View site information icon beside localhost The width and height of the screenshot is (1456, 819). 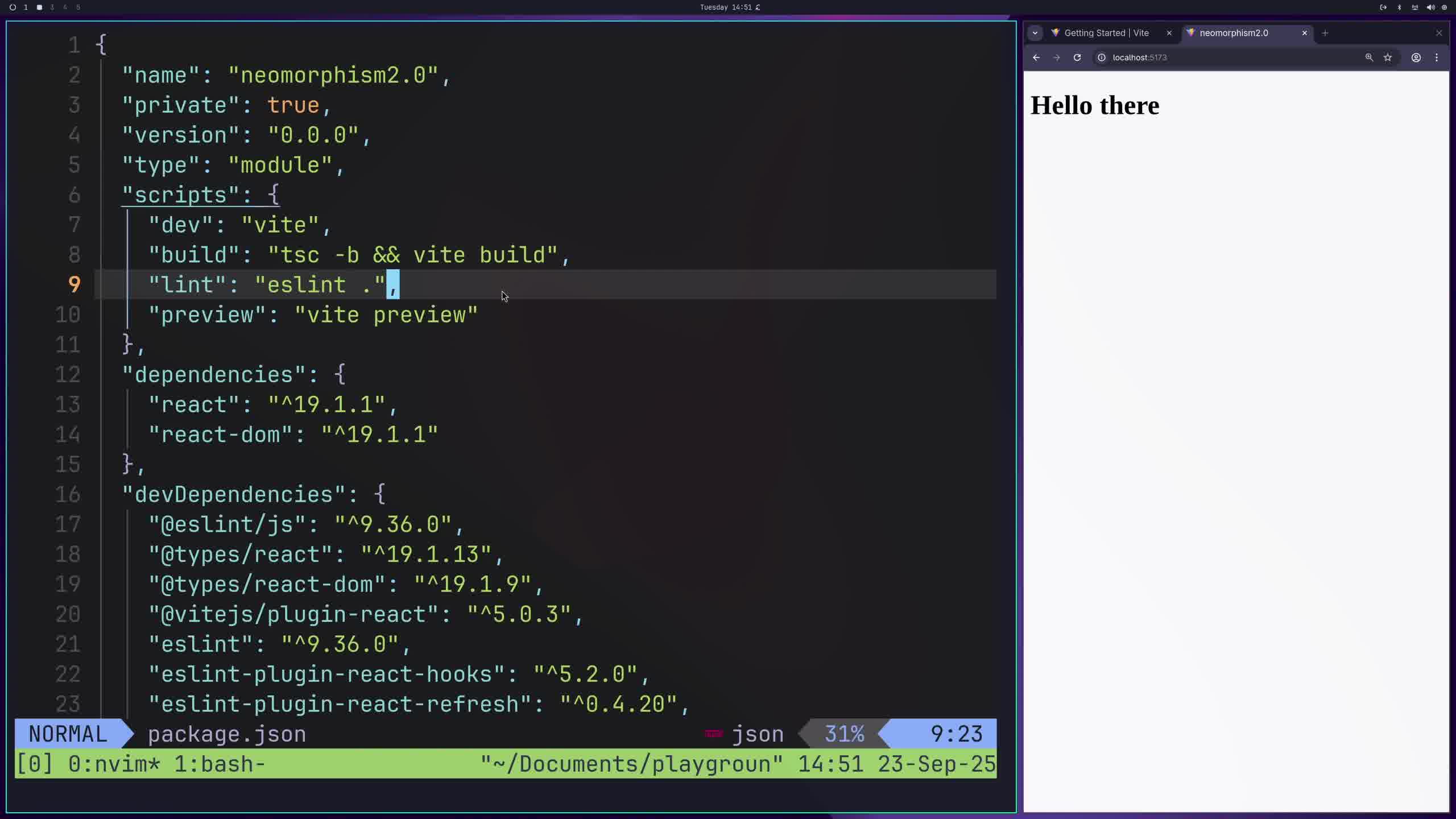(1102, 57)
